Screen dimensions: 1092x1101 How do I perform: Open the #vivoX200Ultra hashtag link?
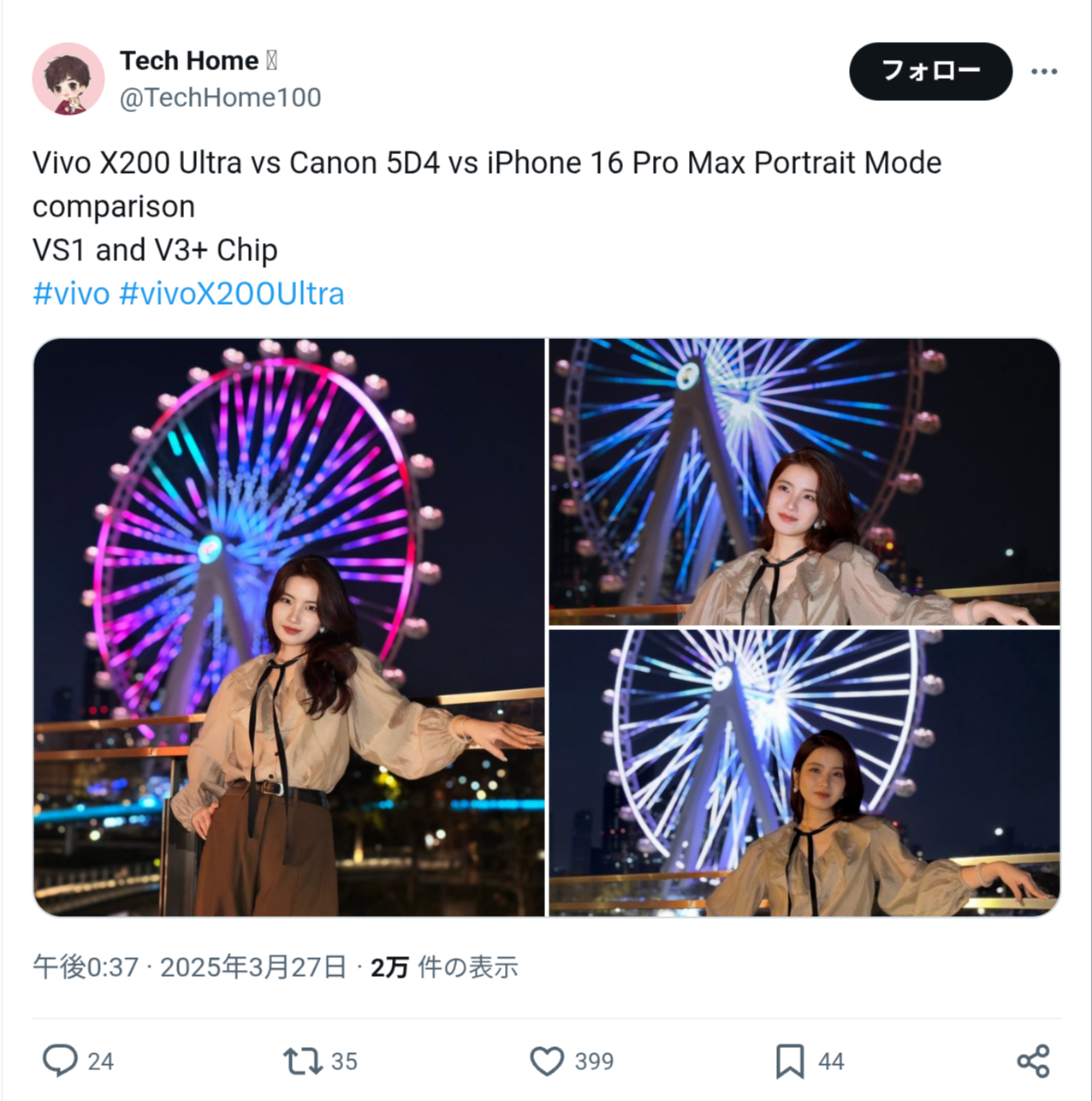[x=232, y=294]
